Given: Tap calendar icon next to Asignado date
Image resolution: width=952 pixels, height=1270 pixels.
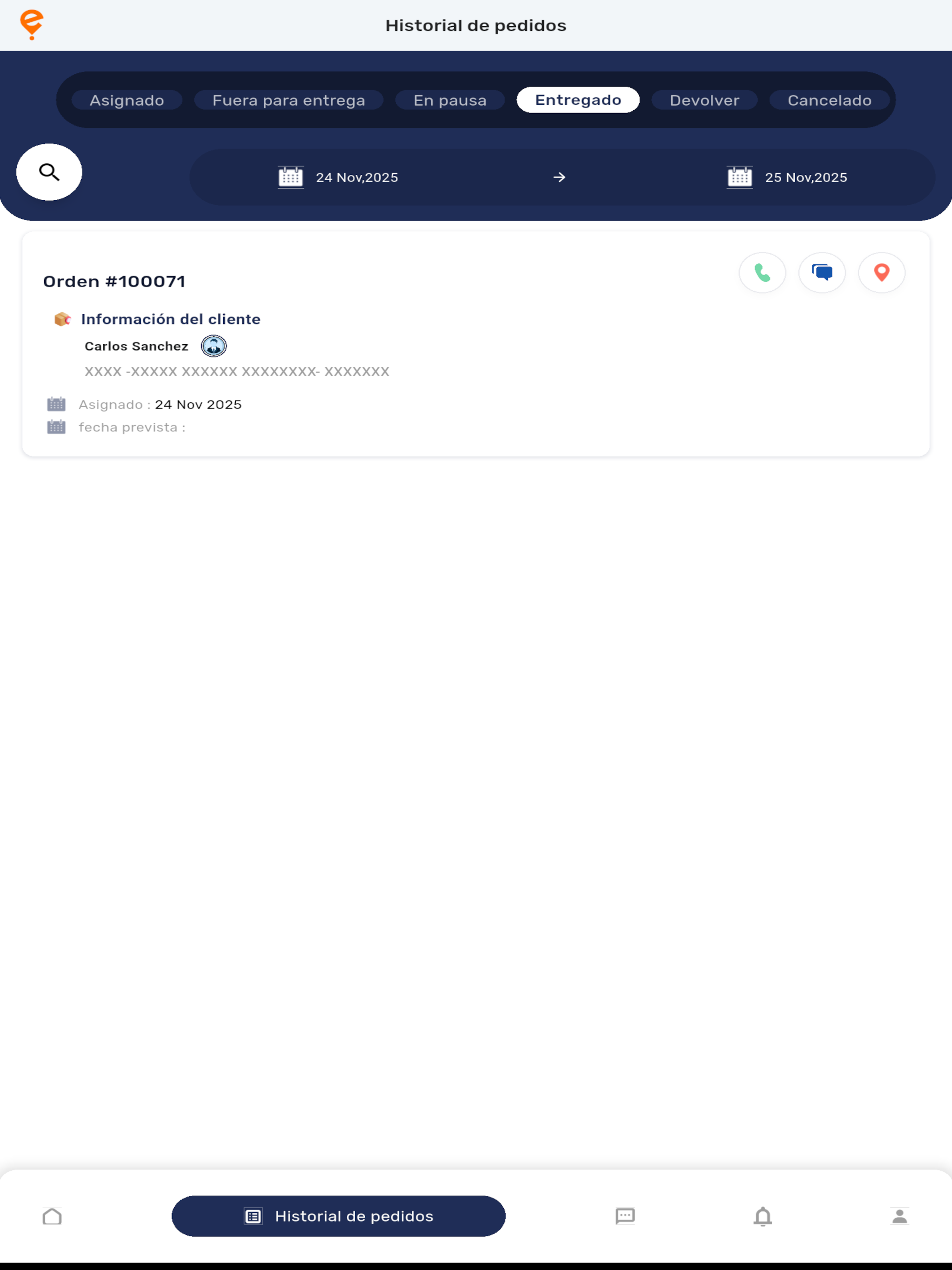Looking at the screenshot, I should pos(56,404).
